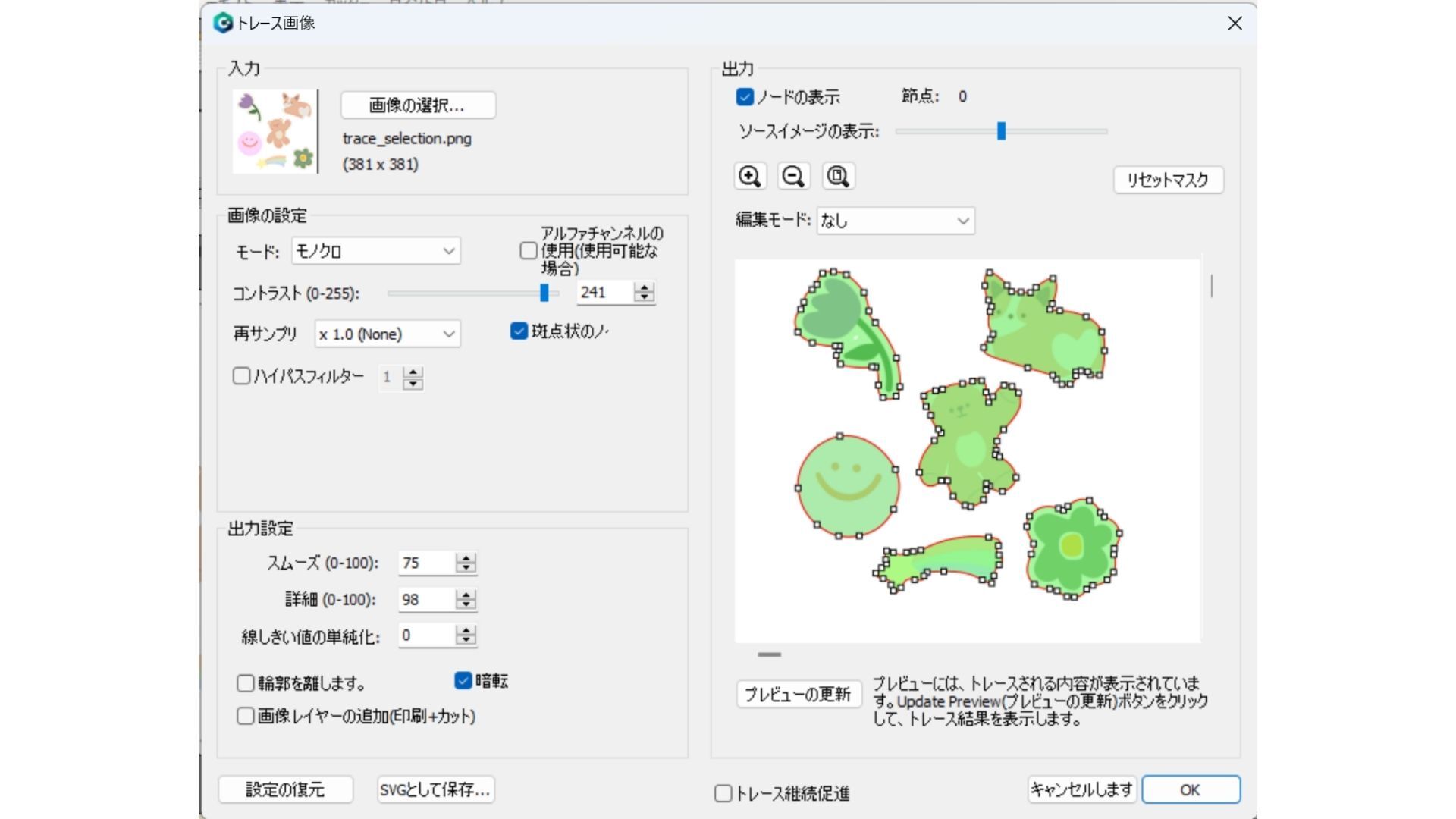Screen dimensions: 1456x819
Task: Check the トレース継続促進 checkbox
Action: (x=723, y=793)
